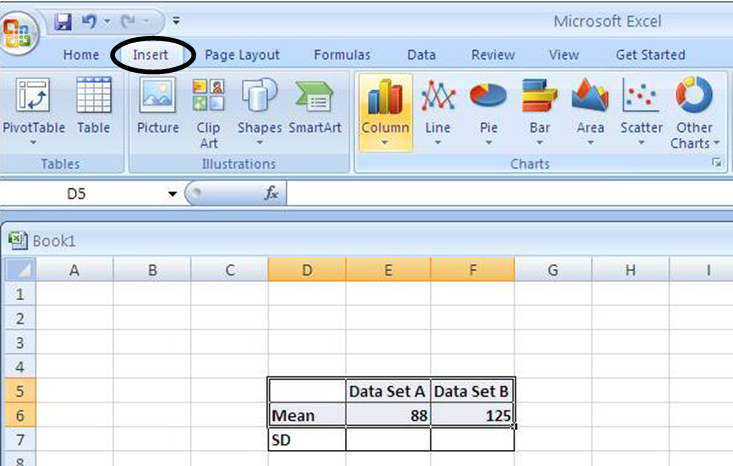The image size is (733, 466).
Task: Open the Name Box dropdown arrow
Action: [x=173, y=194]
